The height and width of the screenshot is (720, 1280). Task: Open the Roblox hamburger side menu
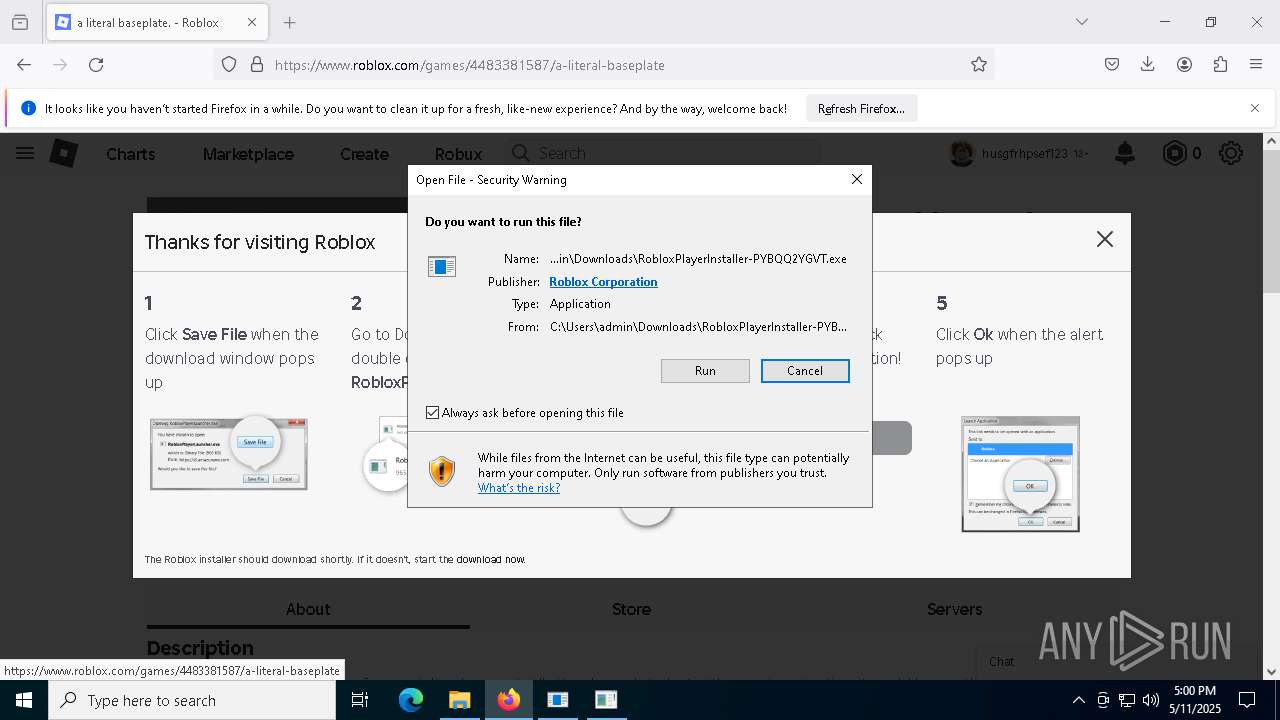(25, 153)
